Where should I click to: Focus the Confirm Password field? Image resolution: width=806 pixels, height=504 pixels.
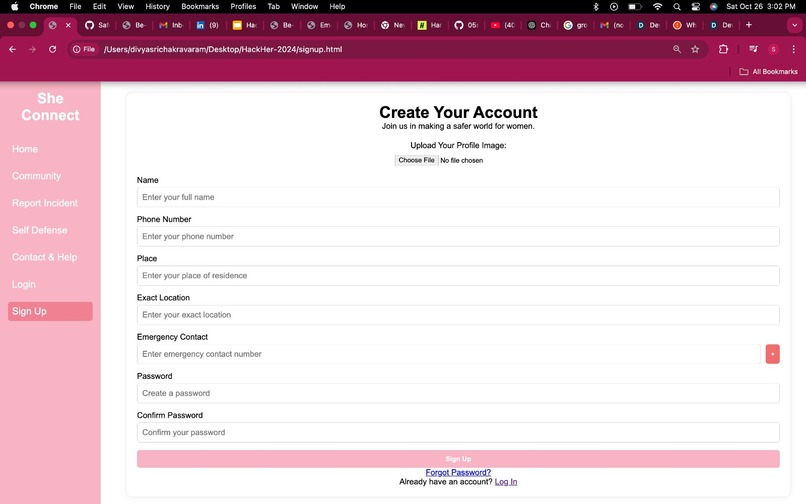click(458, 433)
